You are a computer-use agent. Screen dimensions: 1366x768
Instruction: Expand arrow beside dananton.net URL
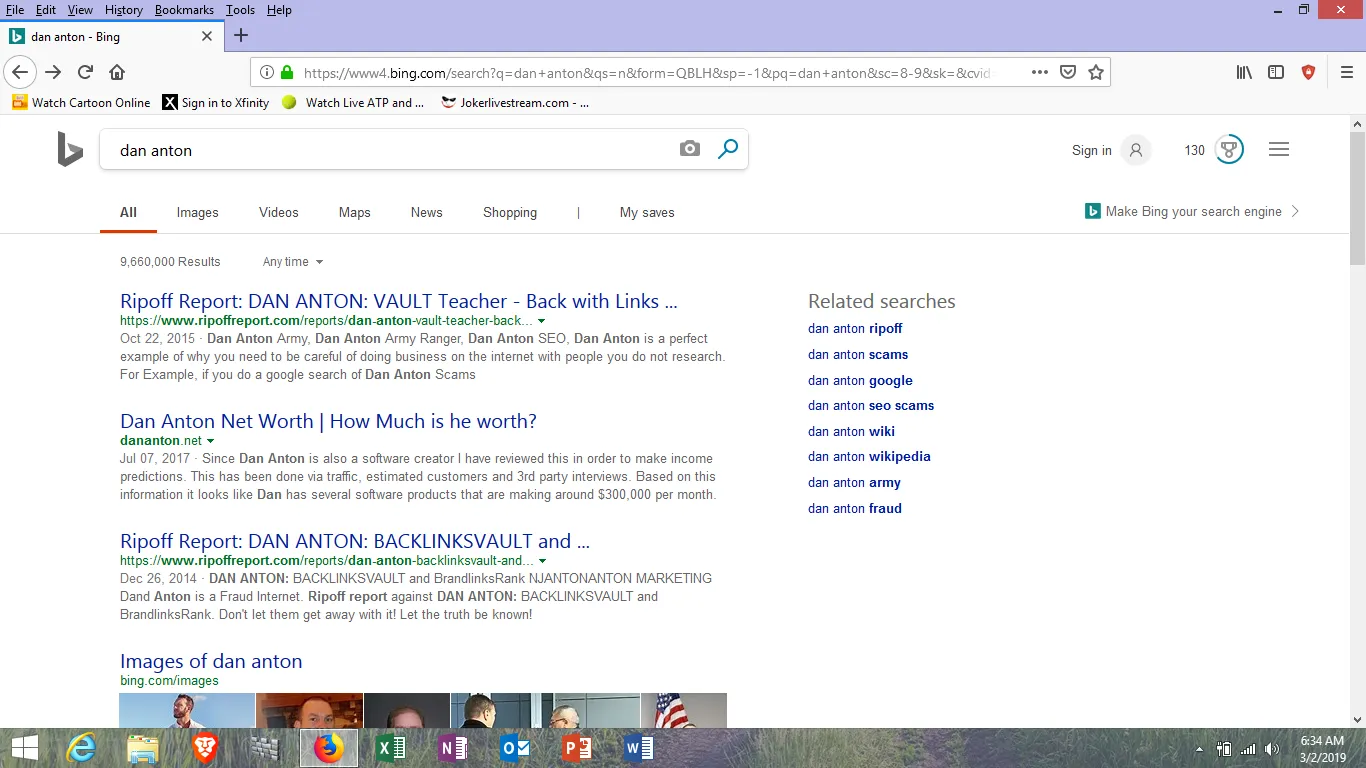coord(210,441)
